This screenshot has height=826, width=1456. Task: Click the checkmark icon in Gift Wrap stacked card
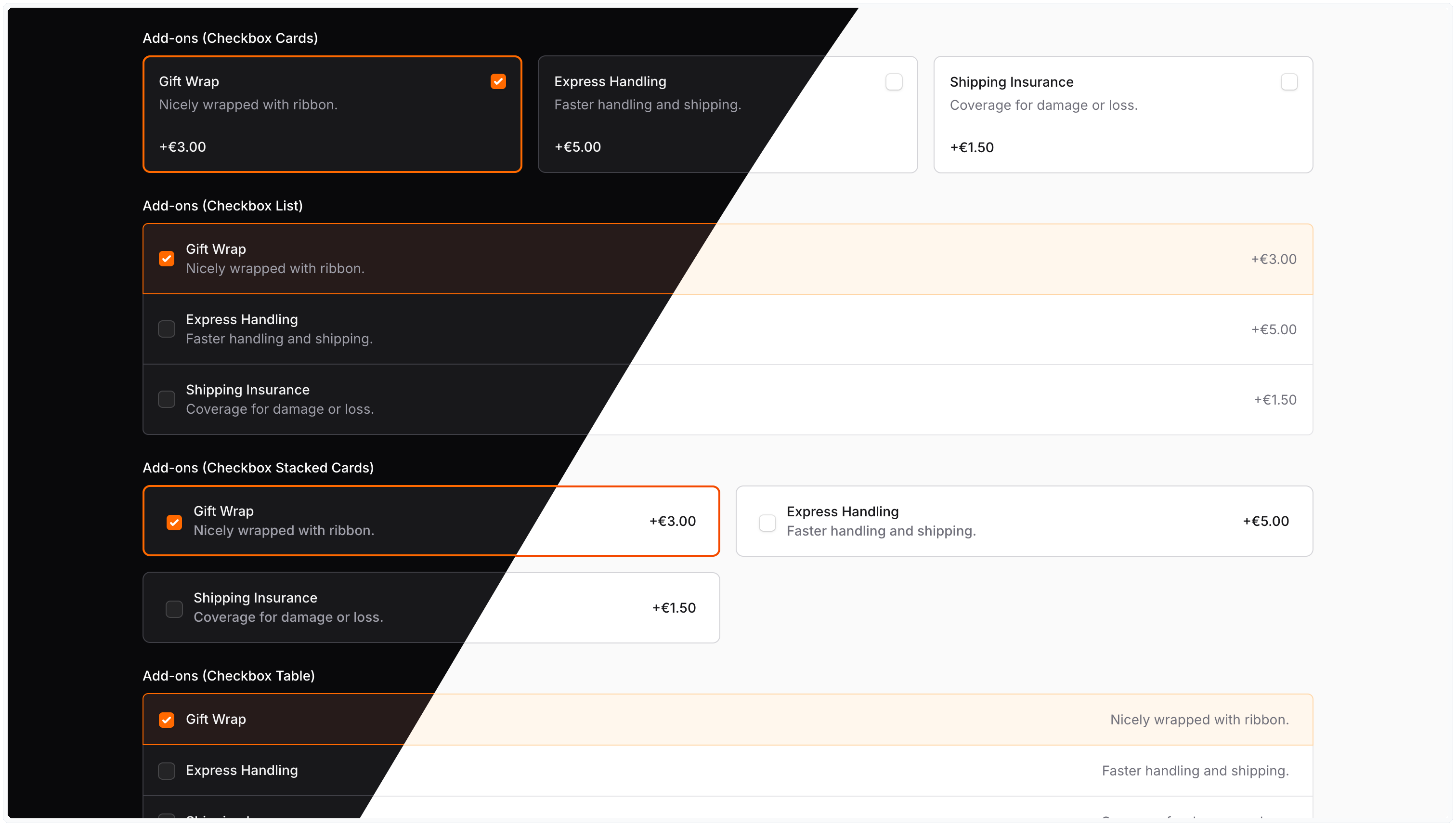[x=175, y=522]
